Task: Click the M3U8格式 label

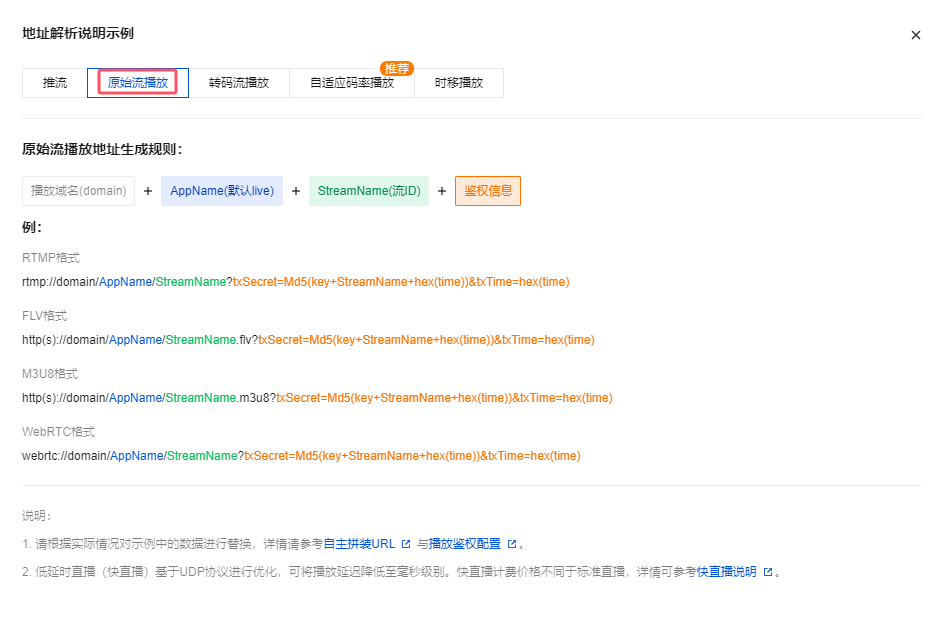Action: tap(50, 373)
